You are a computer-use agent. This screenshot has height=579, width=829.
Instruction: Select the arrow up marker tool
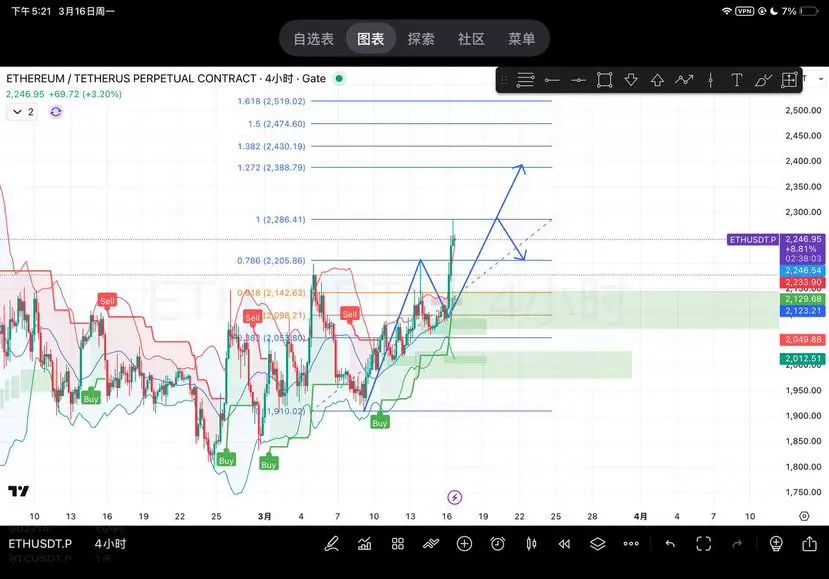point(657,80)
